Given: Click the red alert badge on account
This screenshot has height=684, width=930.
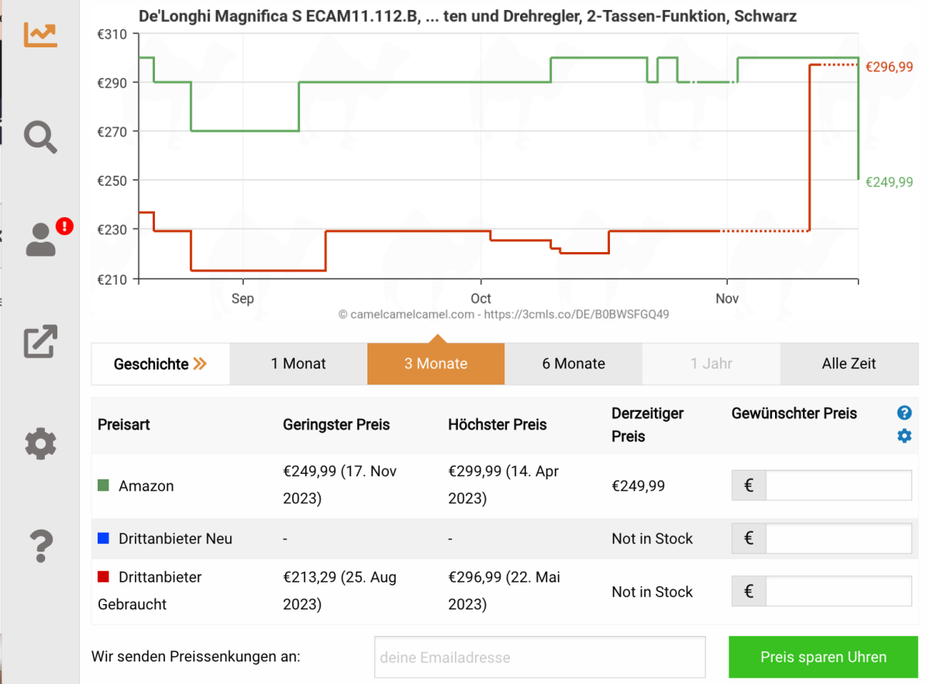Looking at the screenshot, I should [x=64, y=226].
